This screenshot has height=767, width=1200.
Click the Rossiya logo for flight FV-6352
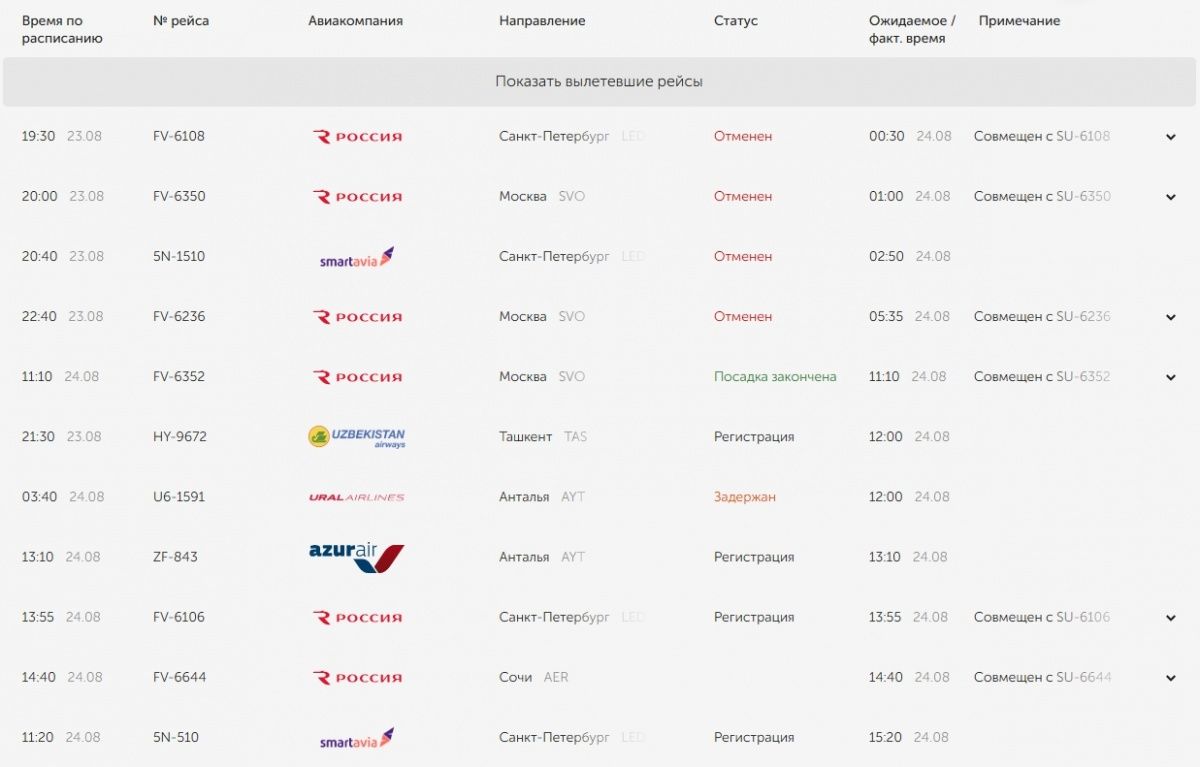(358, 377)
